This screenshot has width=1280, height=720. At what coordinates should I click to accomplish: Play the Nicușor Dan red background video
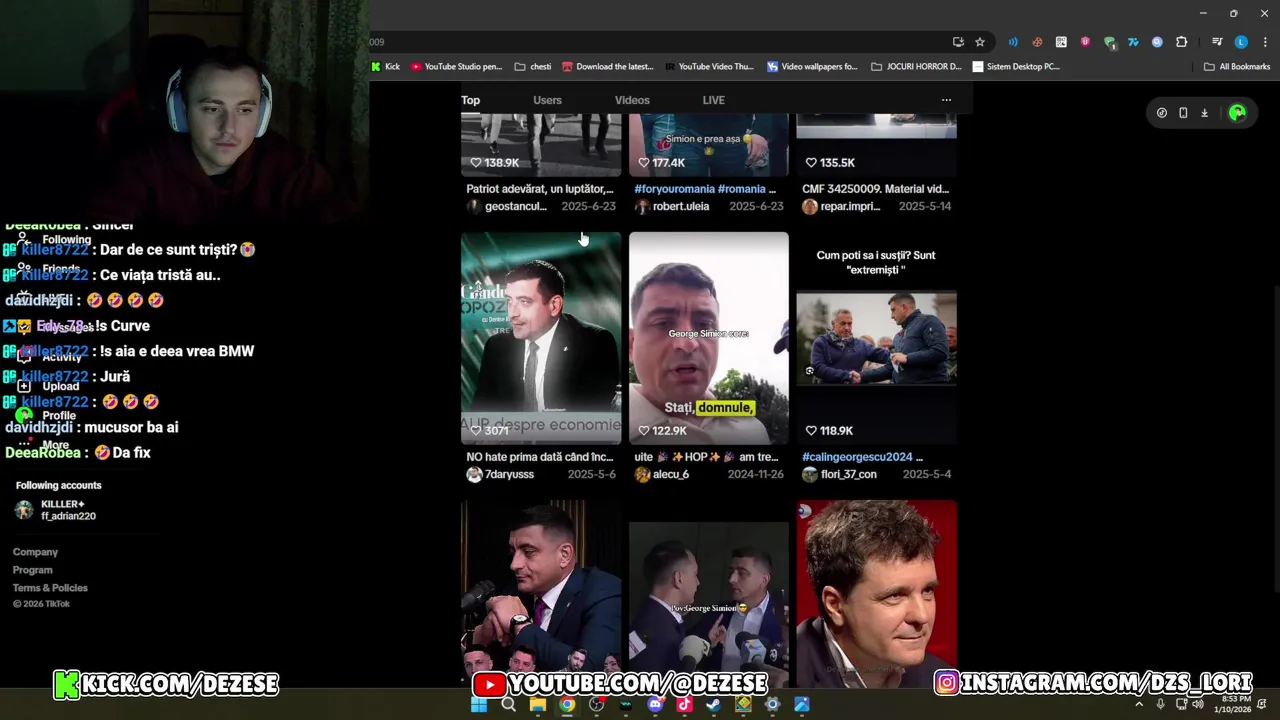tap(877, 594)
